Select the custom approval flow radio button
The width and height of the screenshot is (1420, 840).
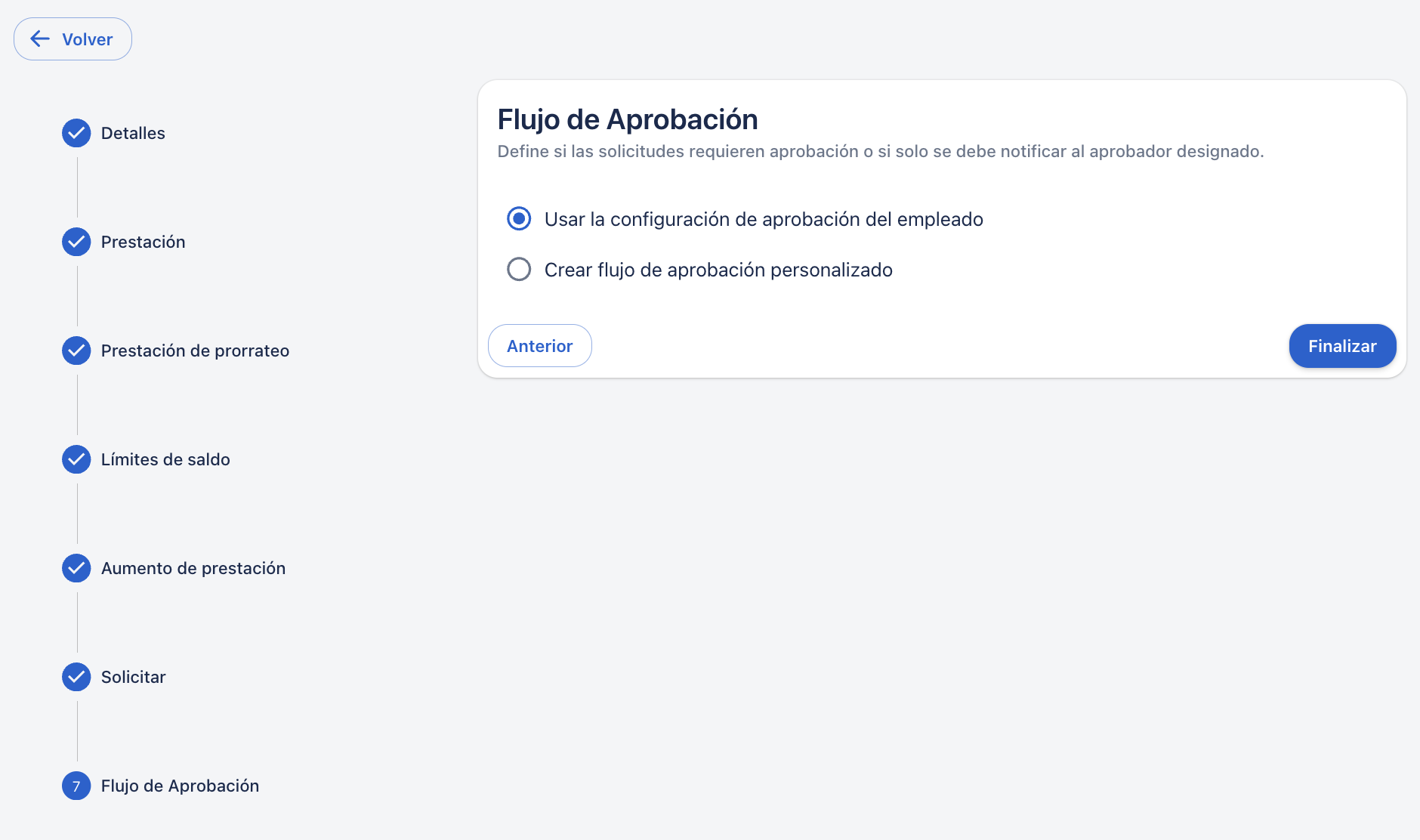click(519, 270)
